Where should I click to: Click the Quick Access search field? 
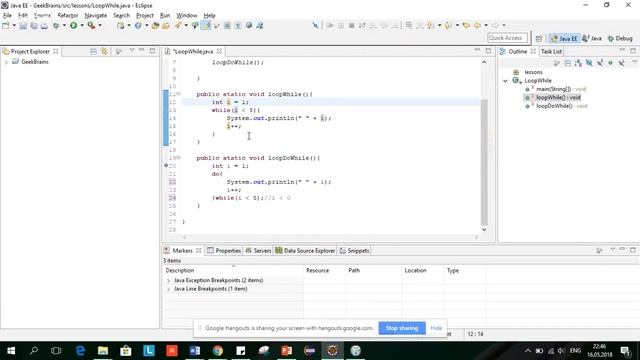coord(507,38)
